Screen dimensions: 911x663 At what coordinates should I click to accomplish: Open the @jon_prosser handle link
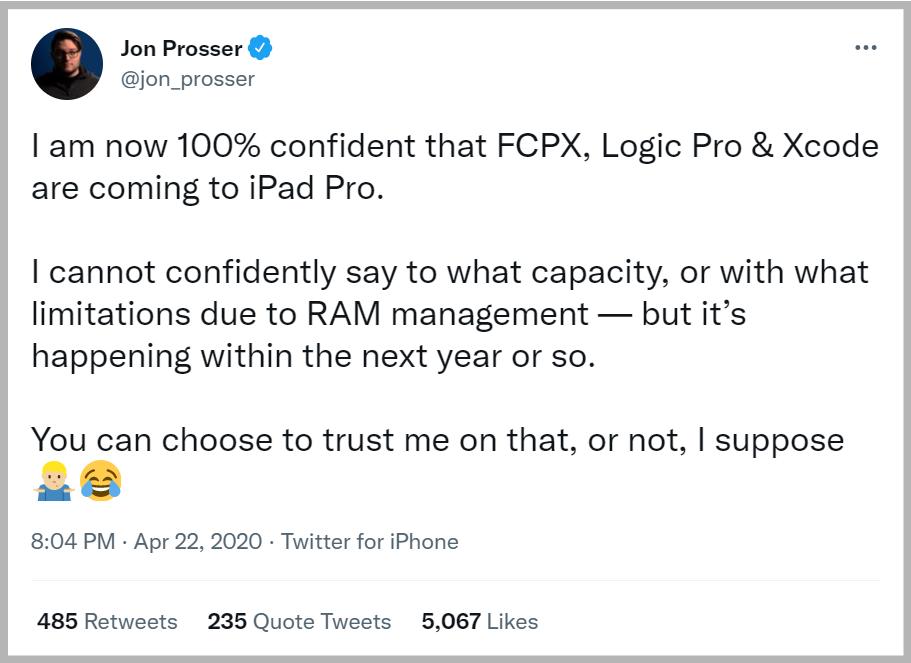pos(187,78)
